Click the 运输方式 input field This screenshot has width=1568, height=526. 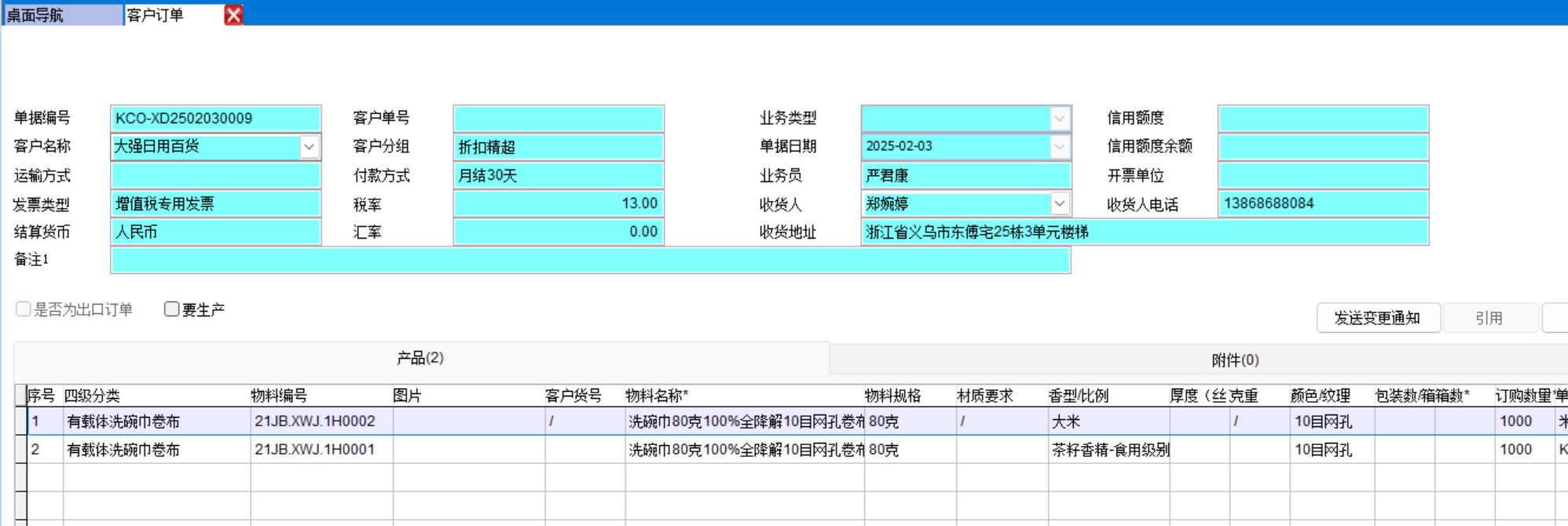click(x=215, y=175)
